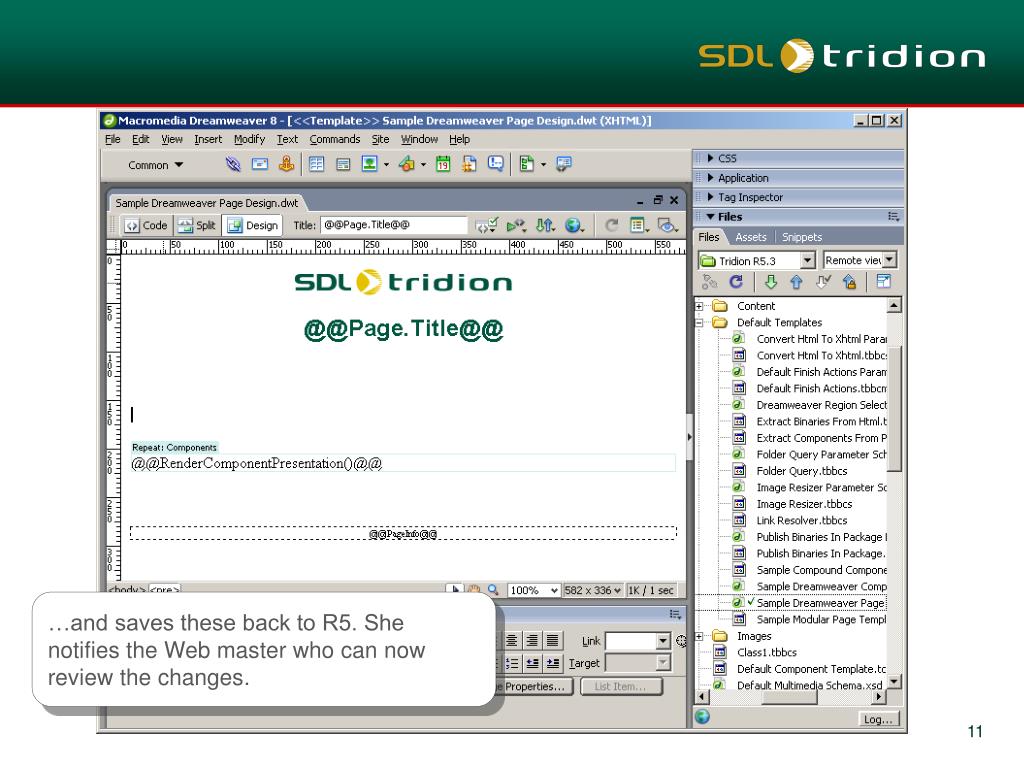Select Sample Modular Page Template file
The image size is (1024, 768).
821,620
